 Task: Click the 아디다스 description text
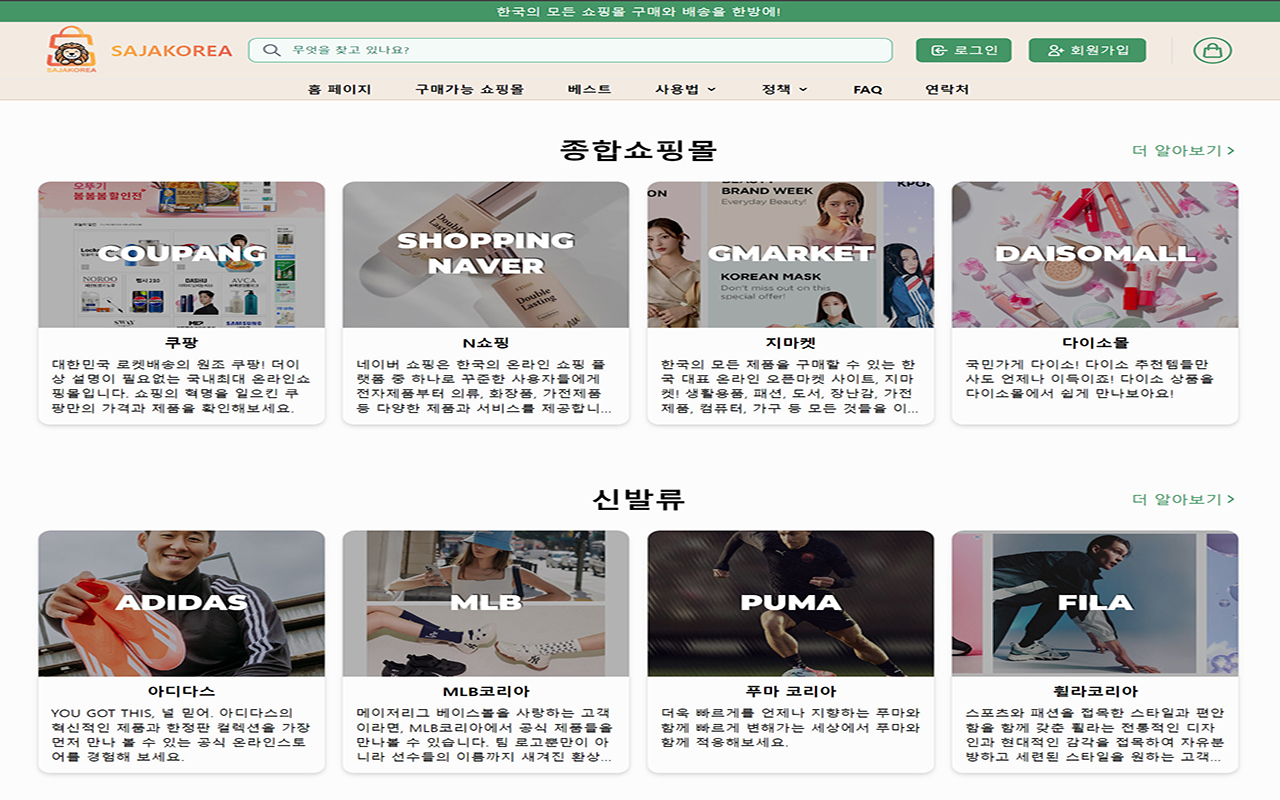181,735
